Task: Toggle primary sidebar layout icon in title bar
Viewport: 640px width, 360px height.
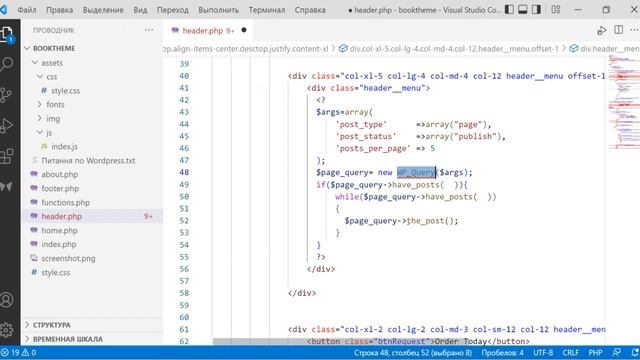Action: [x=509, y=9]
